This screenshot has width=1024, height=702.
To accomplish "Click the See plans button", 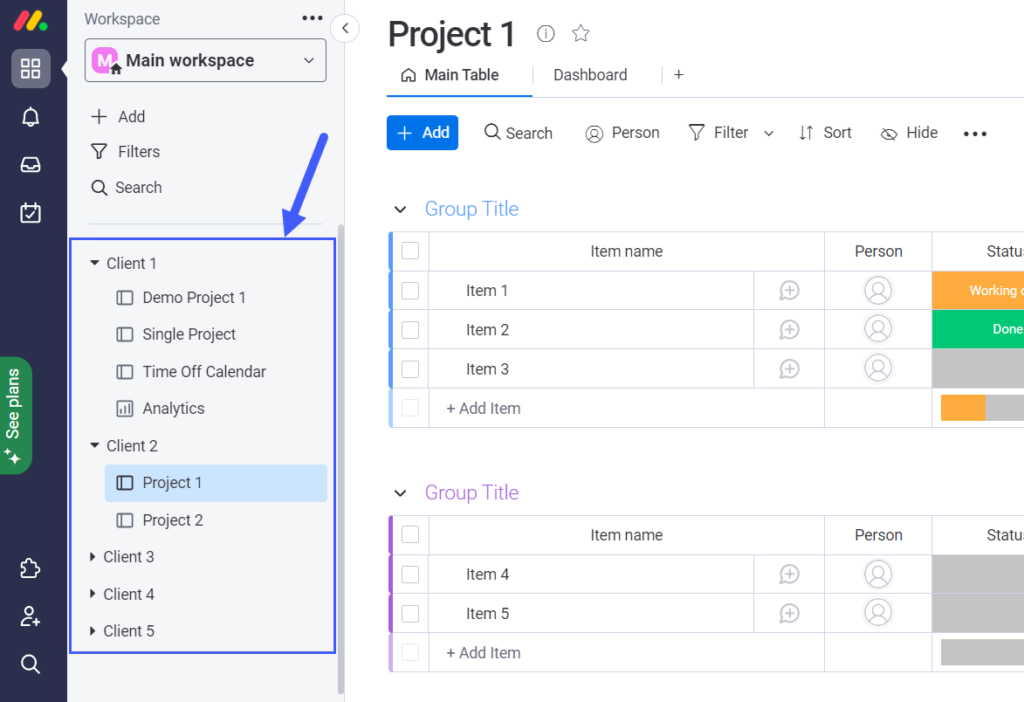I will [15, 415].
